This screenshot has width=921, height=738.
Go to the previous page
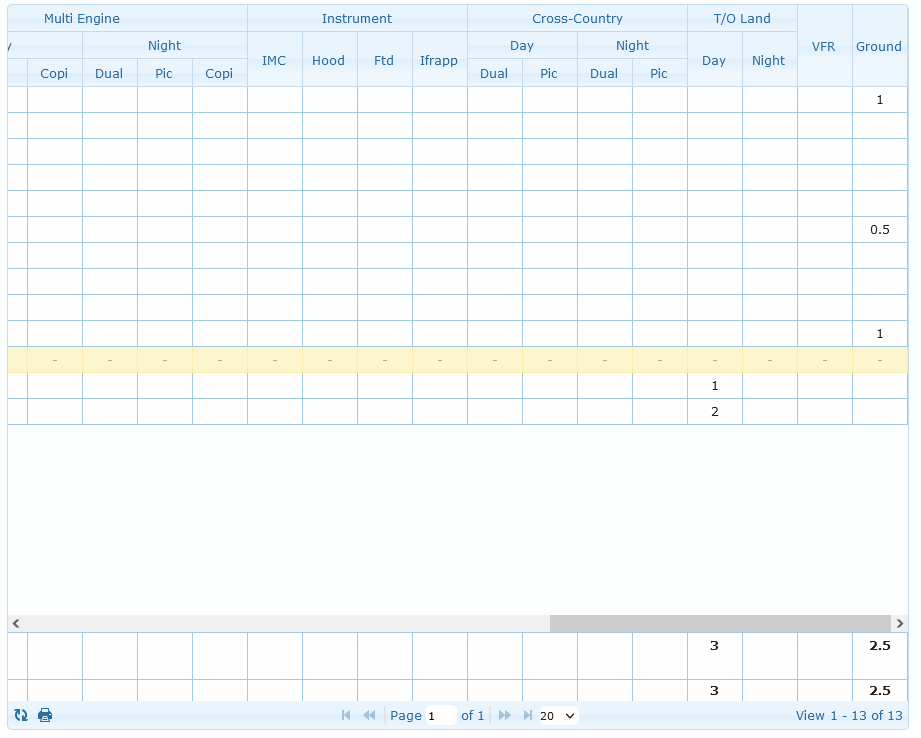(369, 715)
